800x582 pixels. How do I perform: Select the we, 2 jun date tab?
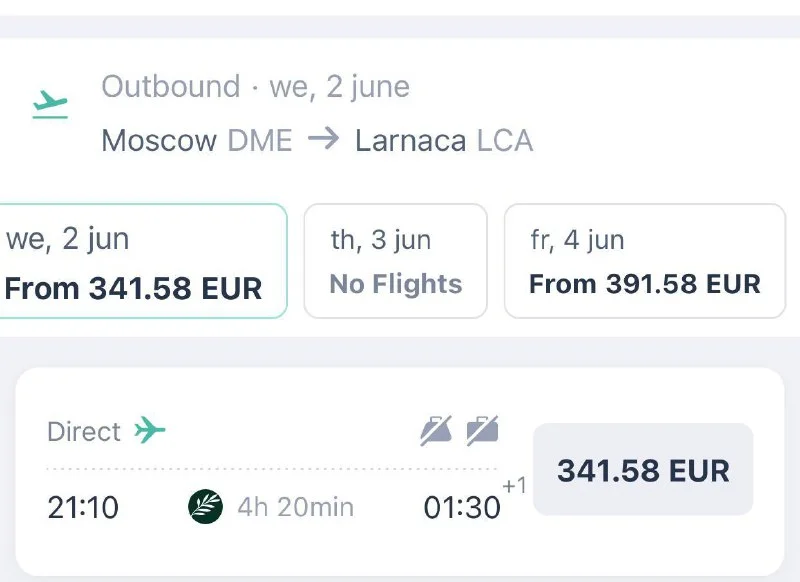[x=140, y=262]
